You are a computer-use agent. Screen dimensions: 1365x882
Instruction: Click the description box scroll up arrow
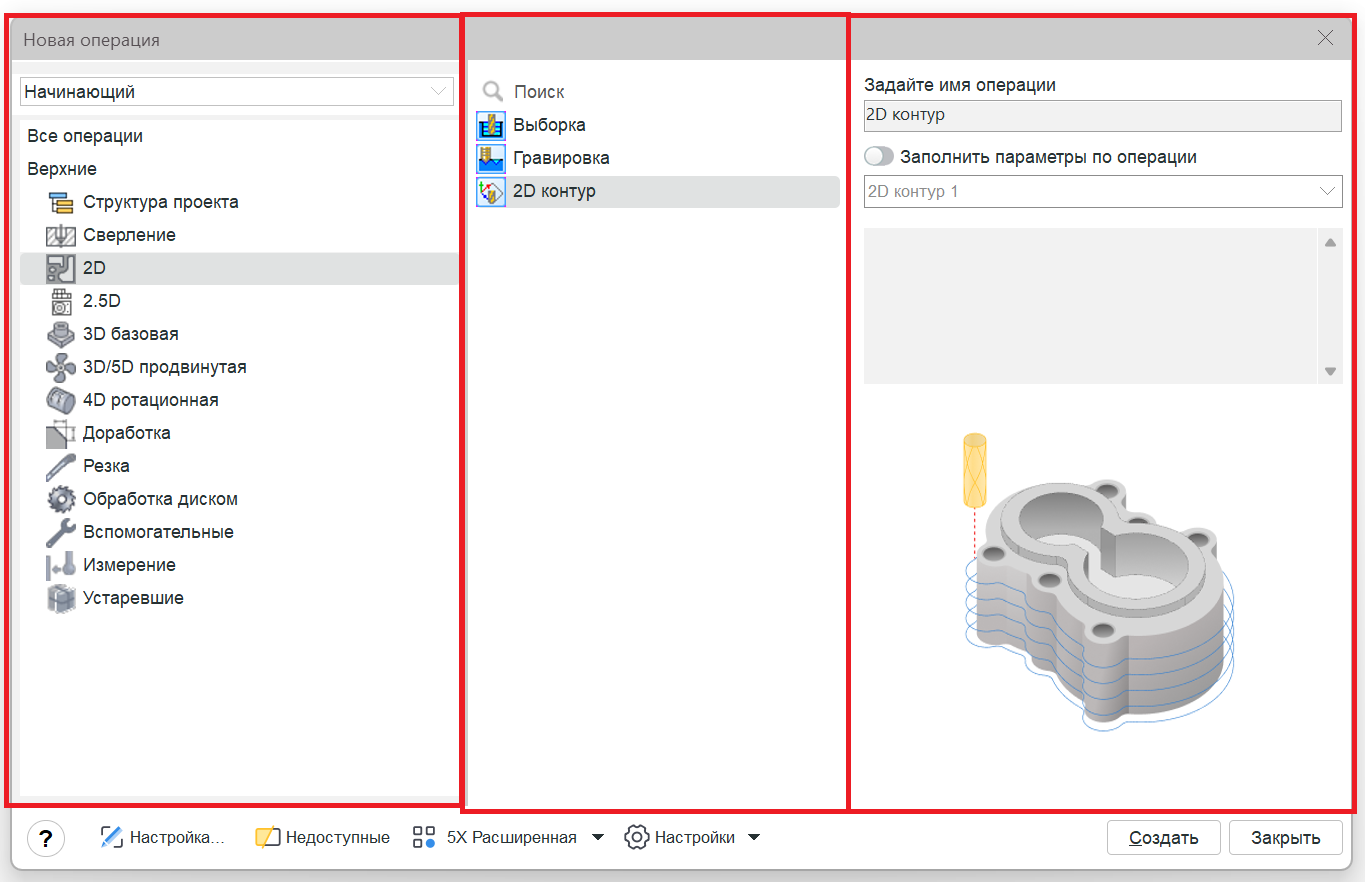tap(1330, 242)
